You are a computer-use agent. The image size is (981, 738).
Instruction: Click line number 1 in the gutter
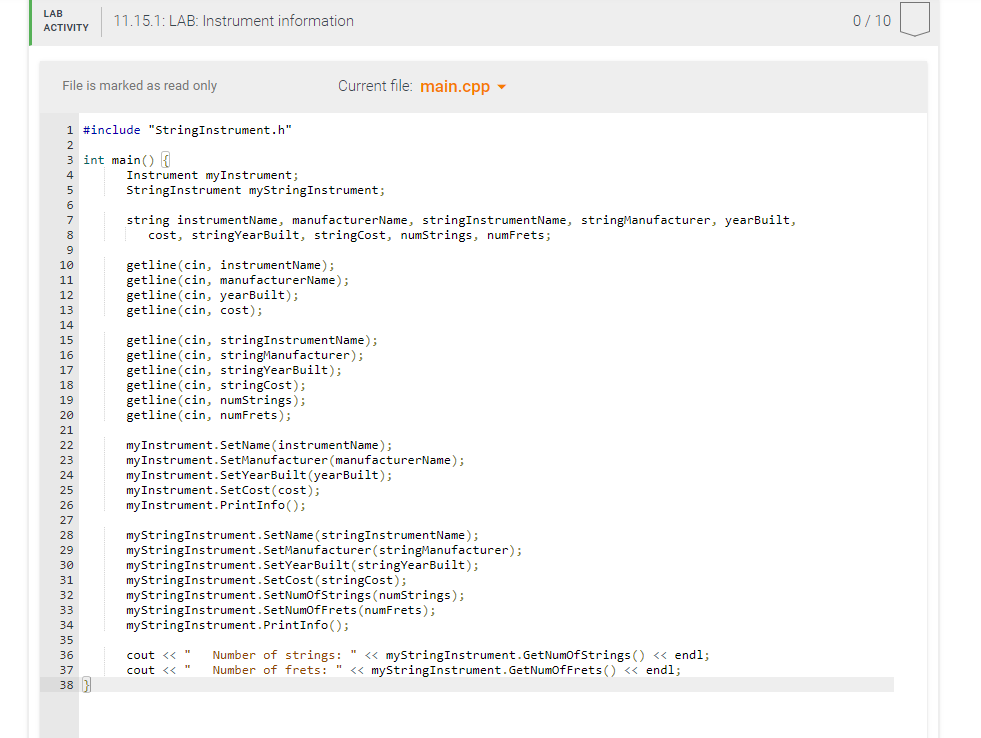pyautogui.click(x=68, y=129)
